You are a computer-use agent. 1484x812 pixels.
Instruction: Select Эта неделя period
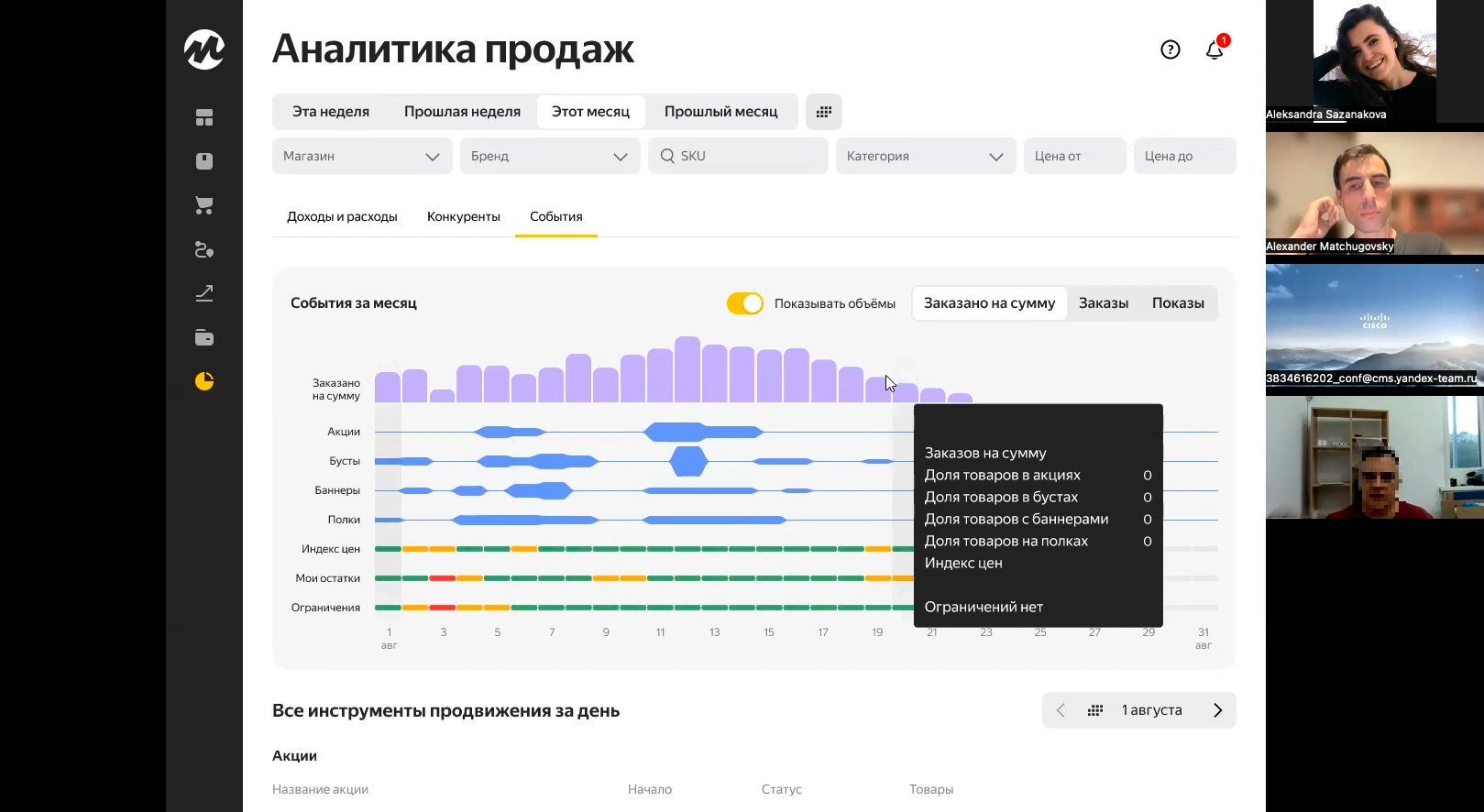331,112
